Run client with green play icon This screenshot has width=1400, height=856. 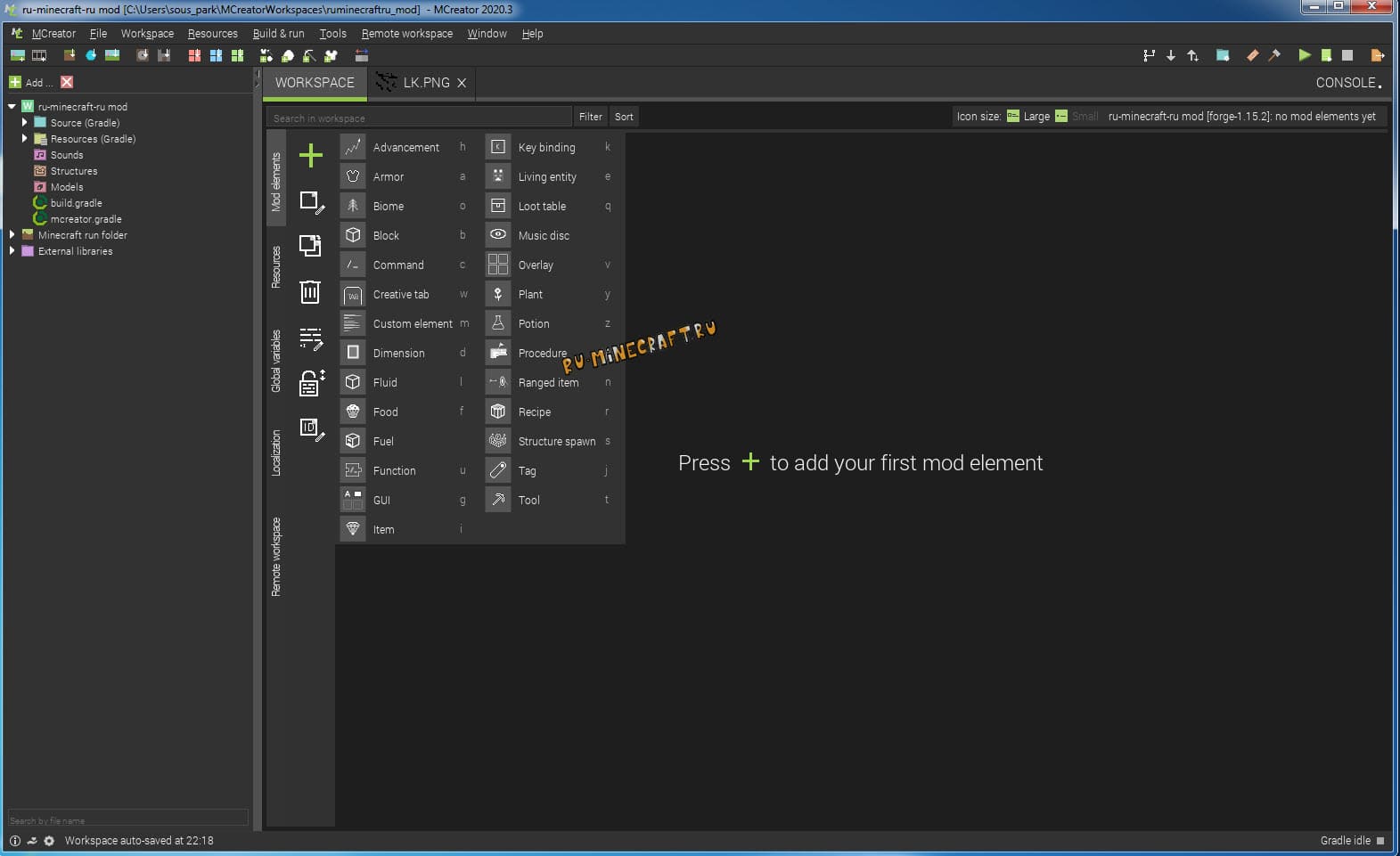[1304, 55]
